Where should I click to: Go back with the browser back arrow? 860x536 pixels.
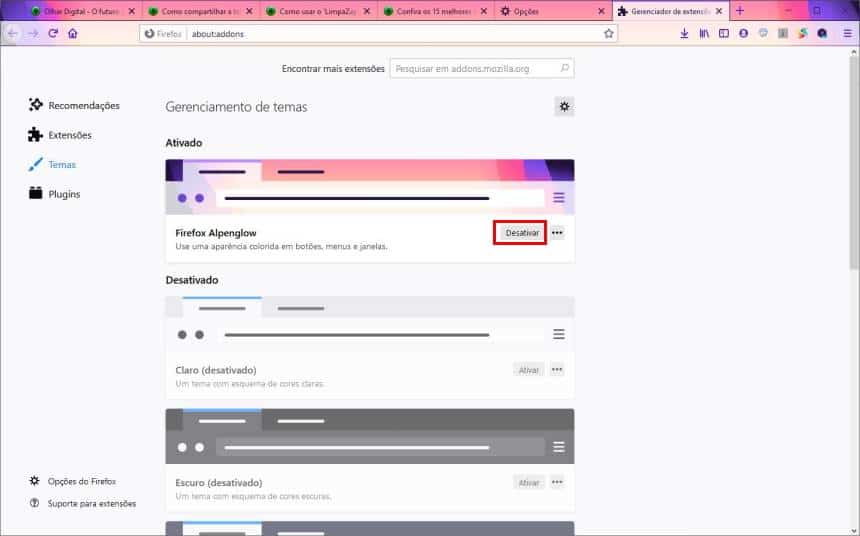(12, 33)
